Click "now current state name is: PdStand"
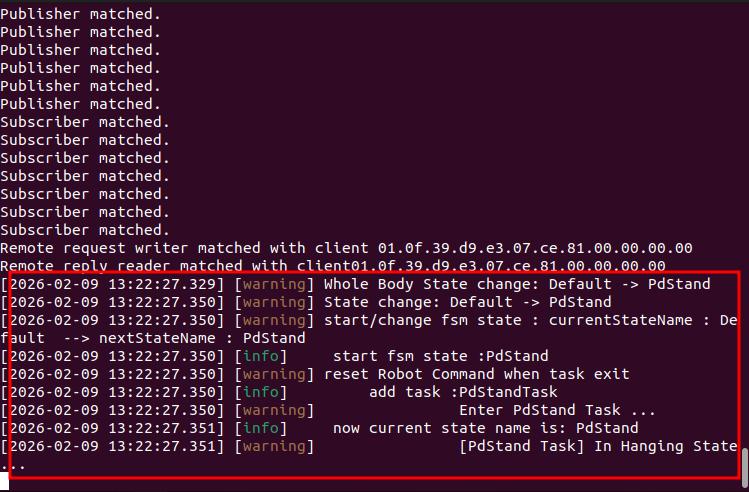749x492 pixels. coord(485,428)
